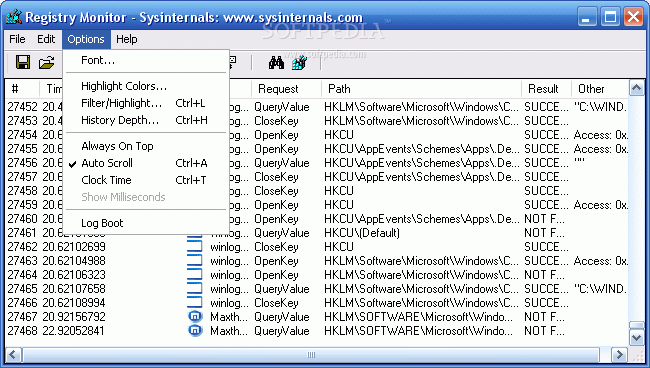Click the # column header

pyautogui.click(x=22, y=89)
